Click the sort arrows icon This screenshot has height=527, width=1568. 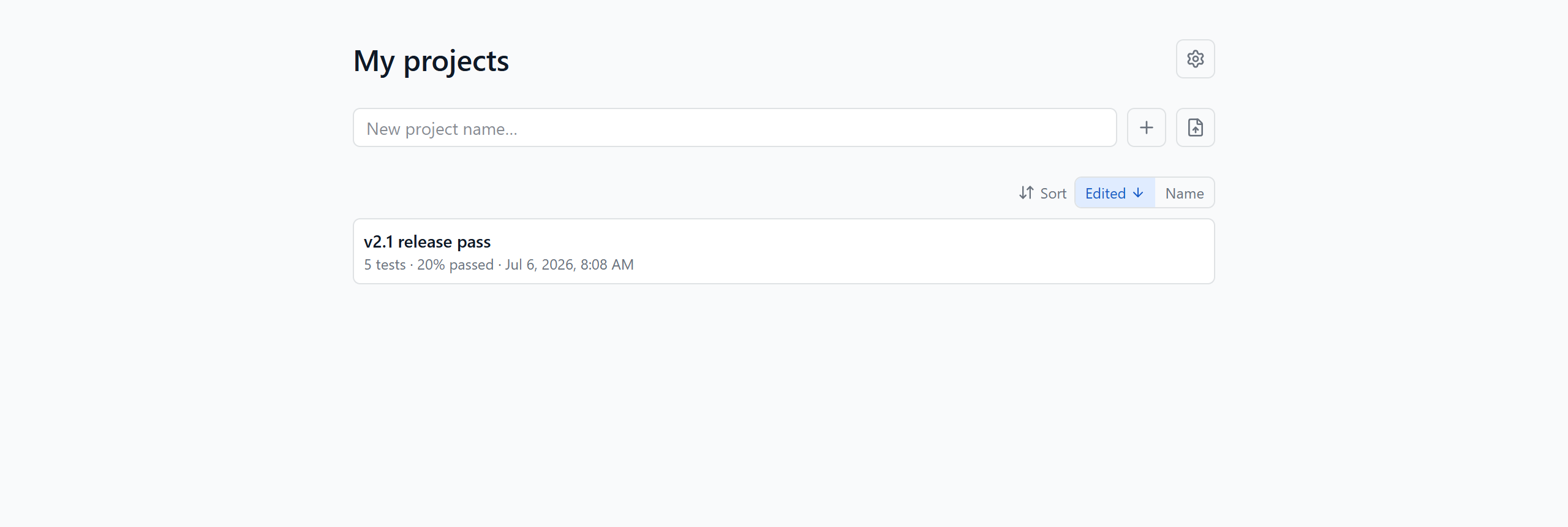(1026, 193)
